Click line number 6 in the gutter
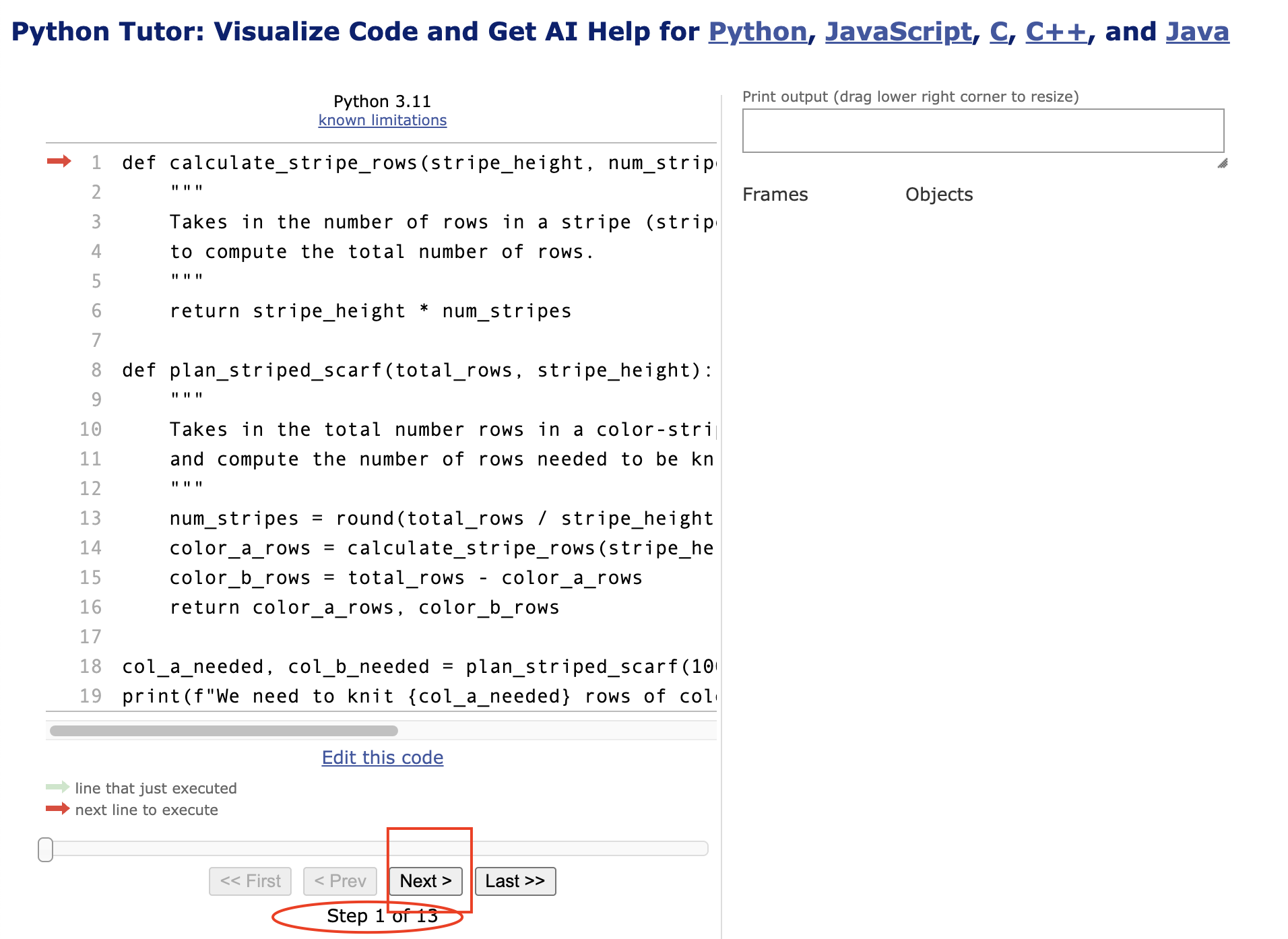 click(96, 311)
